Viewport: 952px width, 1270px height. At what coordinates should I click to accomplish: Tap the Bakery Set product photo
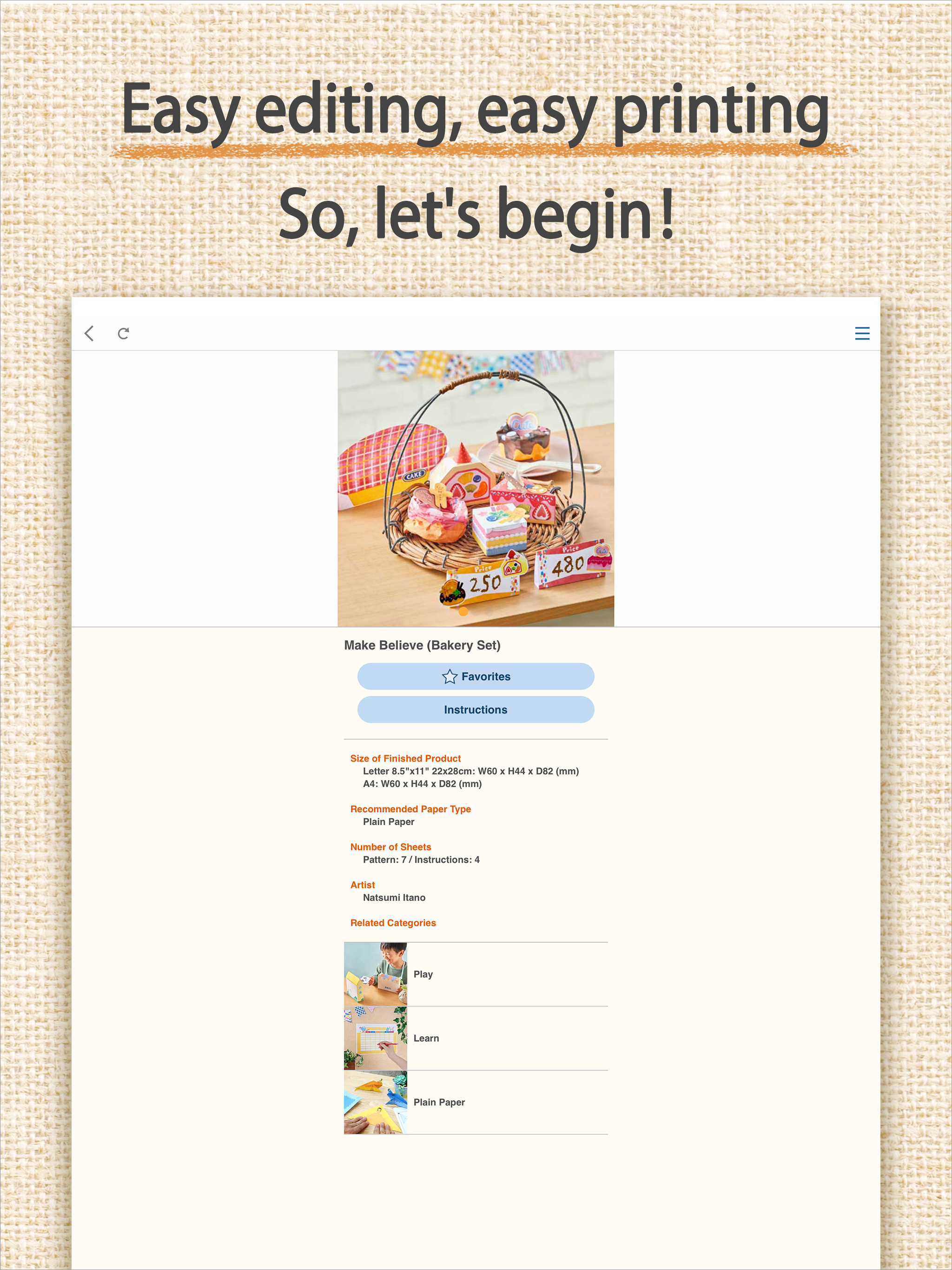pyautogui.click(x=476, y=489)
